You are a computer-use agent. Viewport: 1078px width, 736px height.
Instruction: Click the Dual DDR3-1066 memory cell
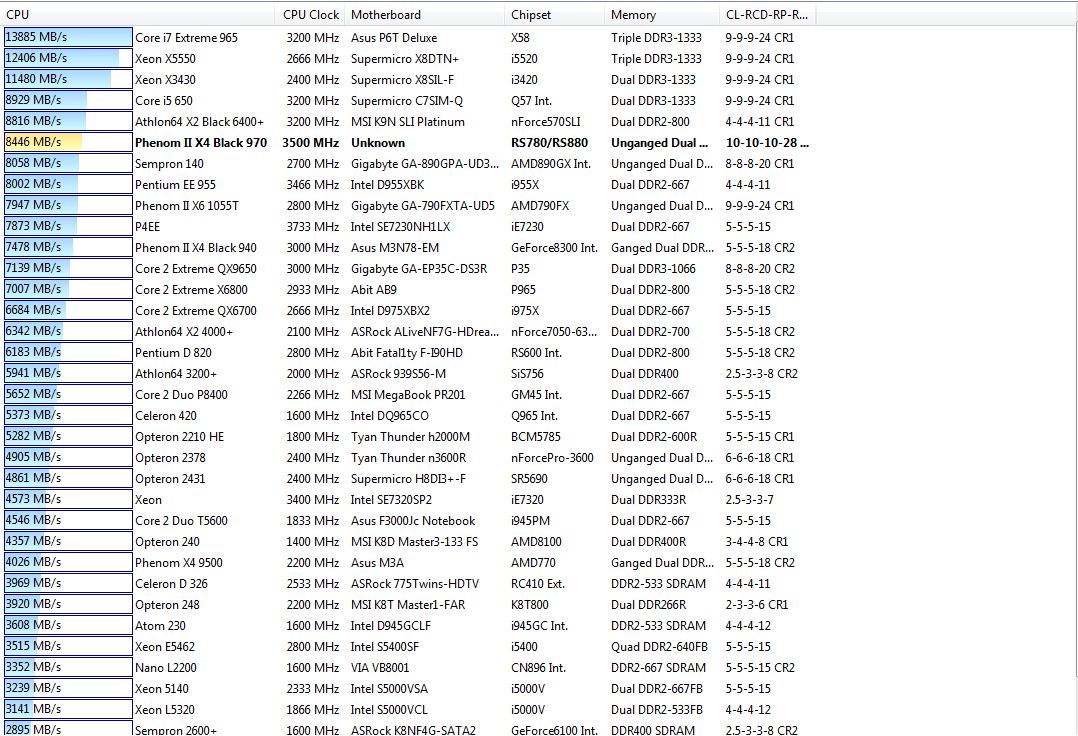point(653,269)
